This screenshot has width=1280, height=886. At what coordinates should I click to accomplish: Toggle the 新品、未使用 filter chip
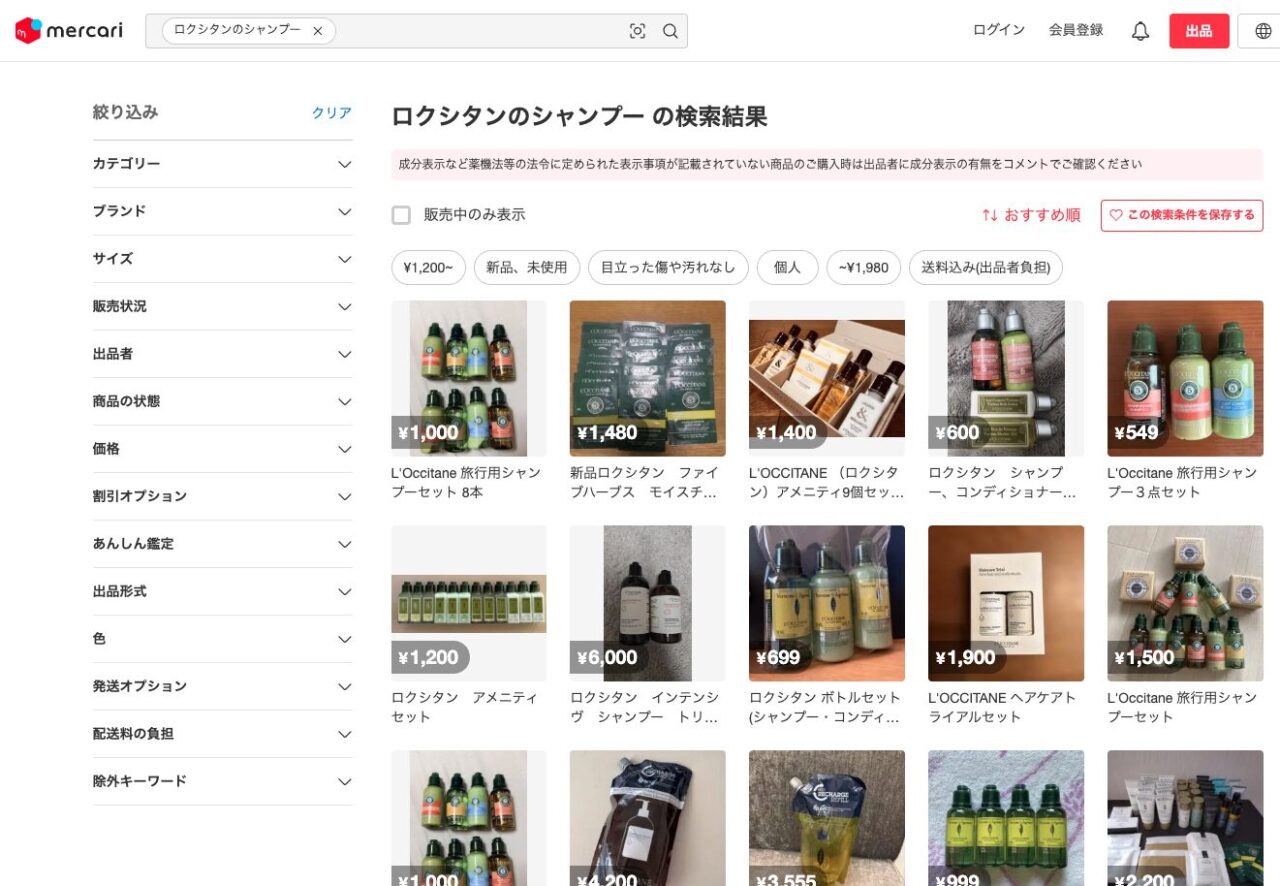click(x=526, y=268)
